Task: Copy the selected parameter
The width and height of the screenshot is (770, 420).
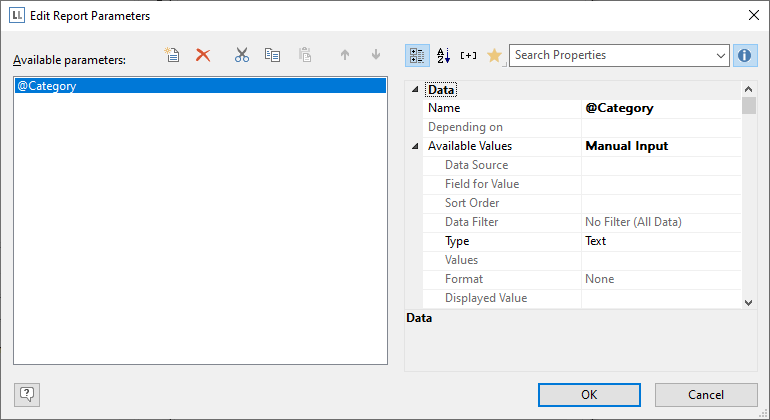Action: [272, 55]
